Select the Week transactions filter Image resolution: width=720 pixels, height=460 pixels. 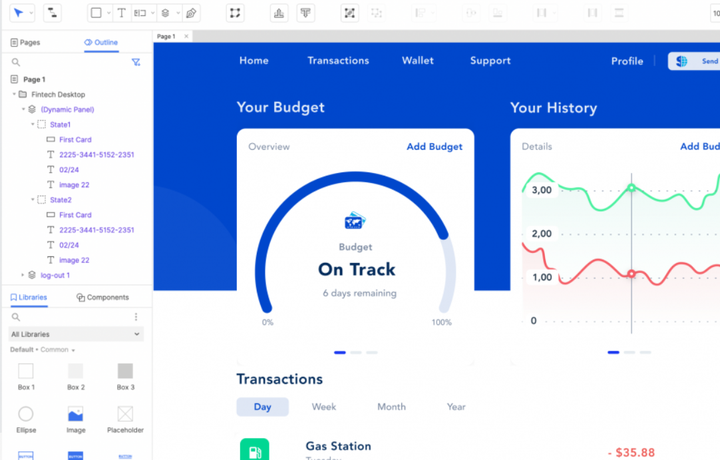[324, 407]
